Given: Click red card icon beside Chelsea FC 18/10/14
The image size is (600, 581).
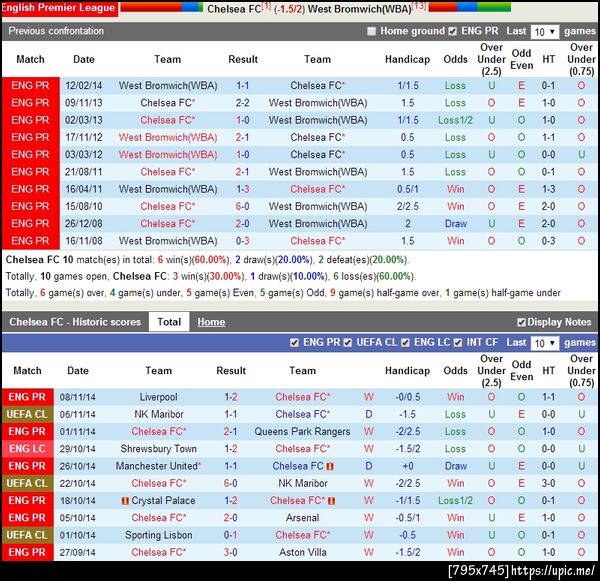Looking at the screenshot, I should point(332,501).
